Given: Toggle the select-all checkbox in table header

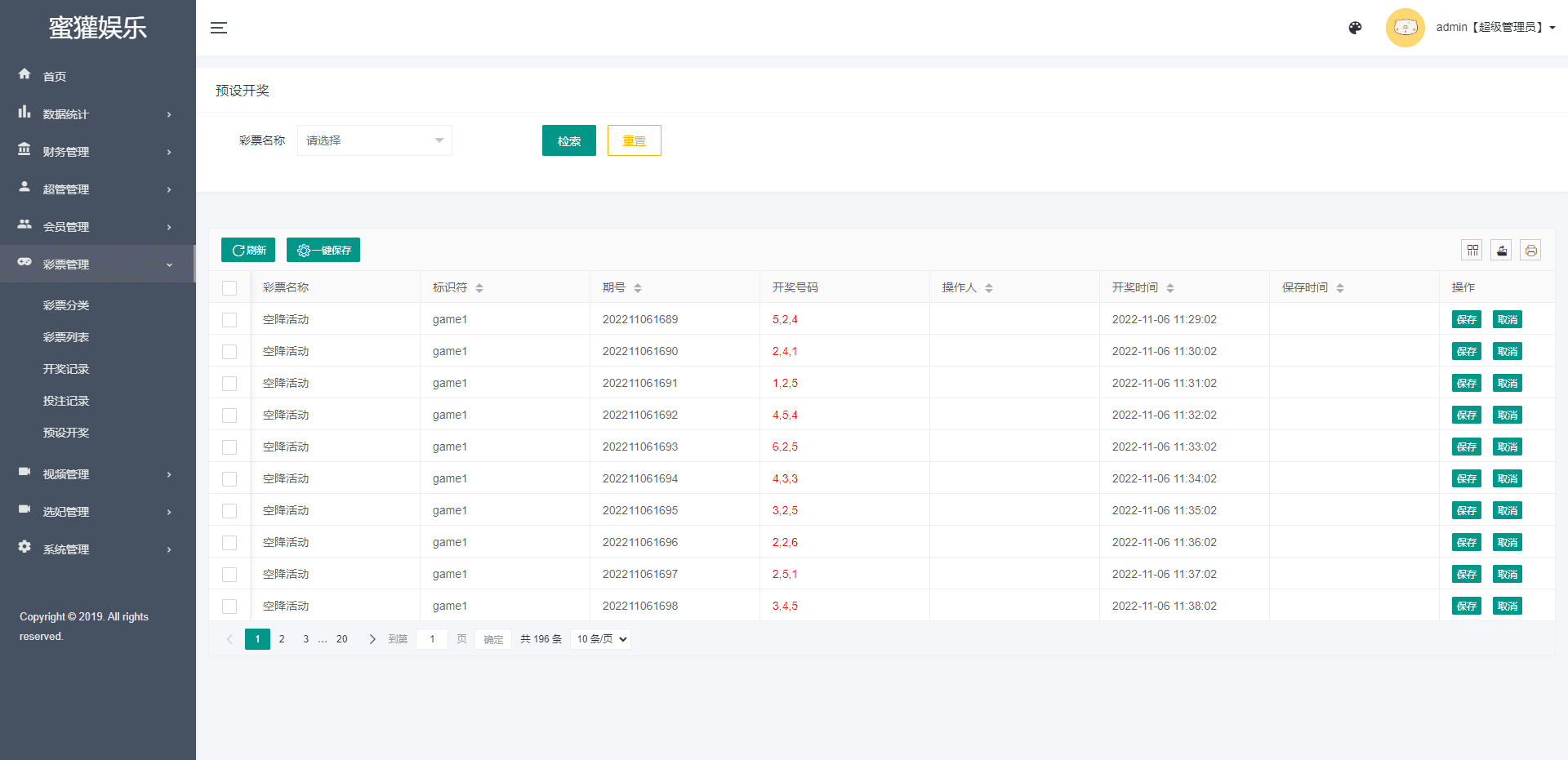Looking at the screenshot, I should 229,288.
